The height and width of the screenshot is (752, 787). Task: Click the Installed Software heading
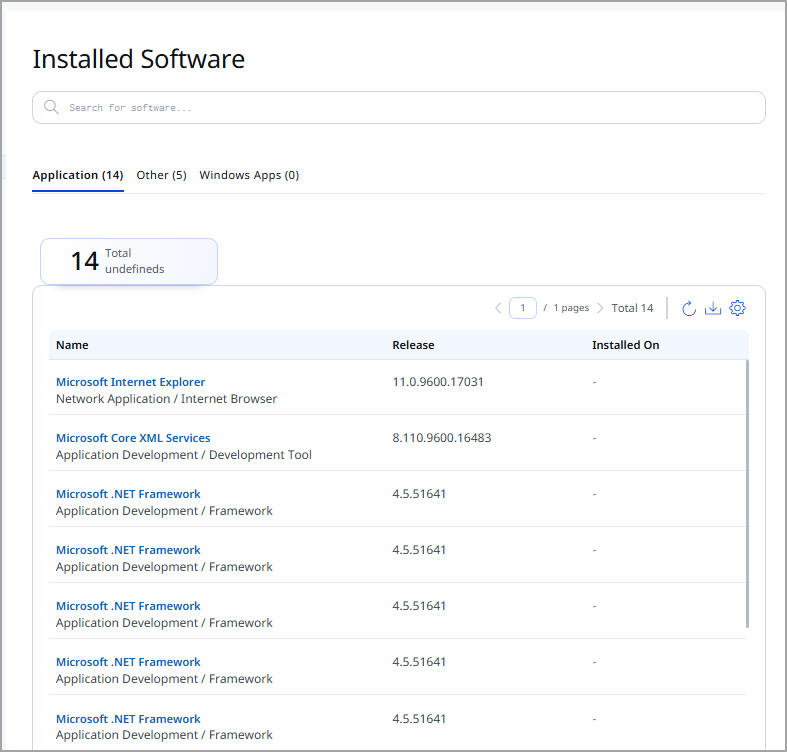click(x=139, y=59)
